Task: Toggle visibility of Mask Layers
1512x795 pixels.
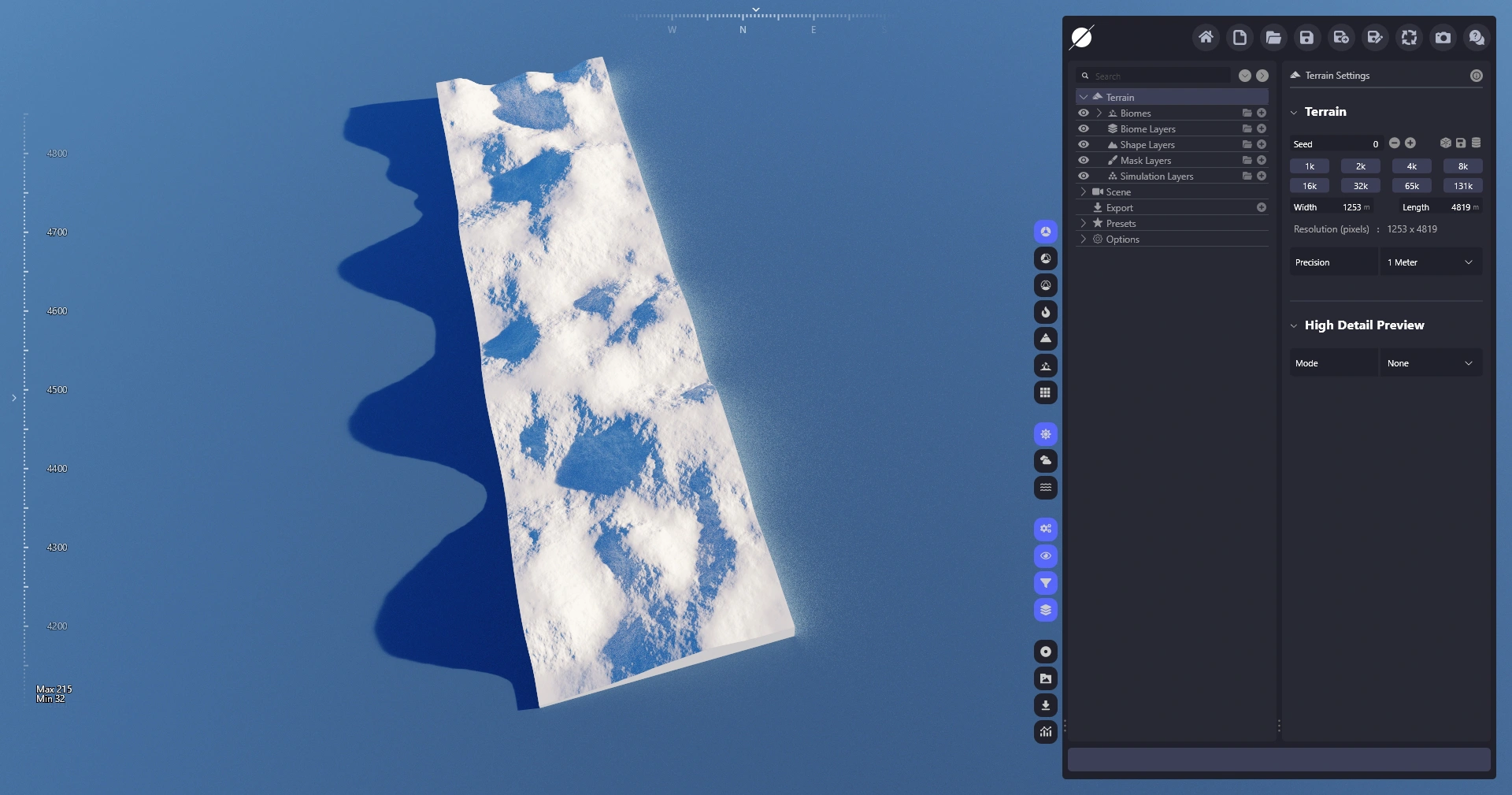Action: (x=1084, y=161)
